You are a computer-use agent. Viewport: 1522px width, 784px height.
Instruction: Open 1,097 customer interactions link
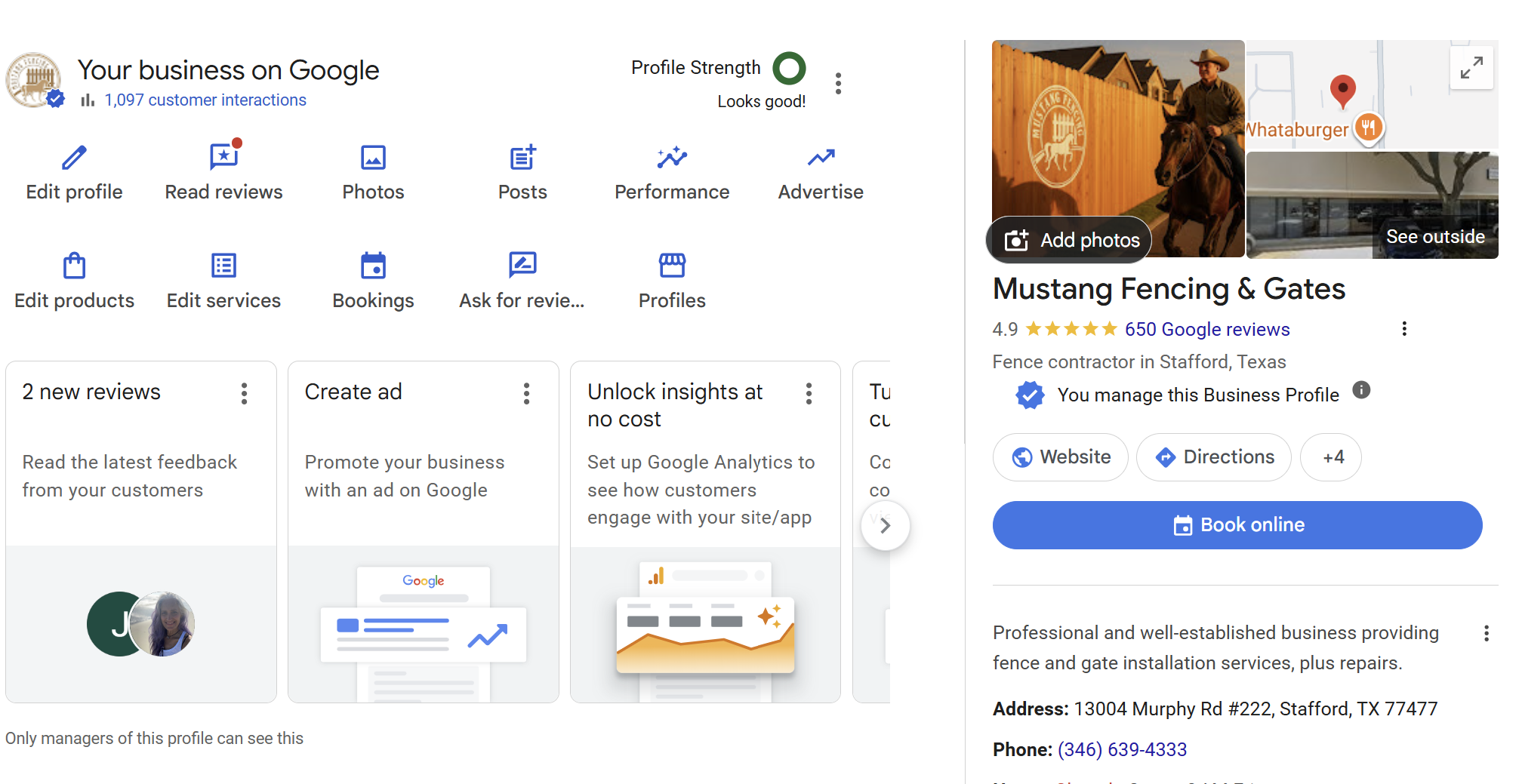point(205,100)
